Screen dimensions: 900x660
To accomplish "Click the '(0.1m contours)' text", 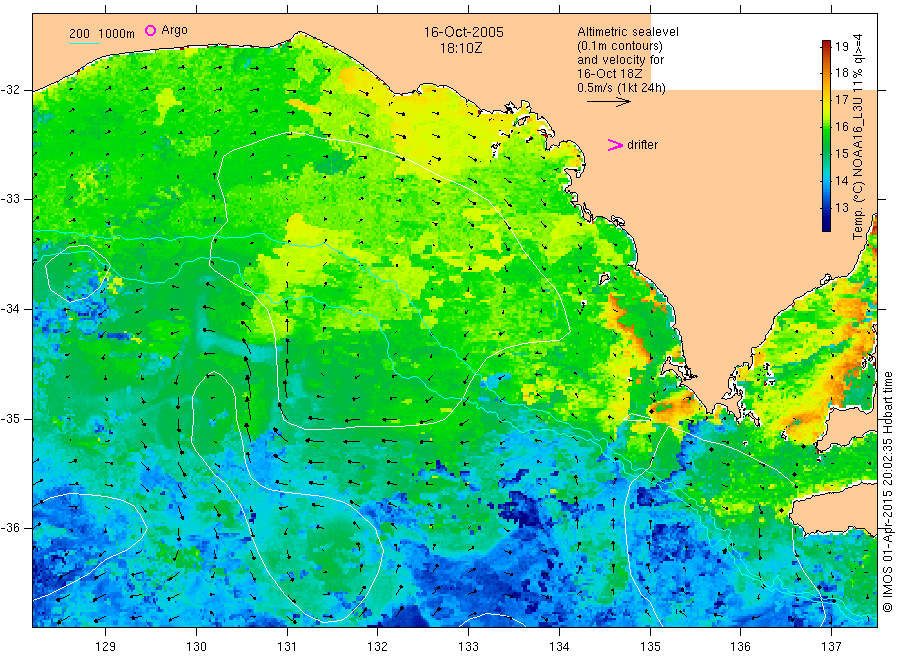I will click(620, 46).
